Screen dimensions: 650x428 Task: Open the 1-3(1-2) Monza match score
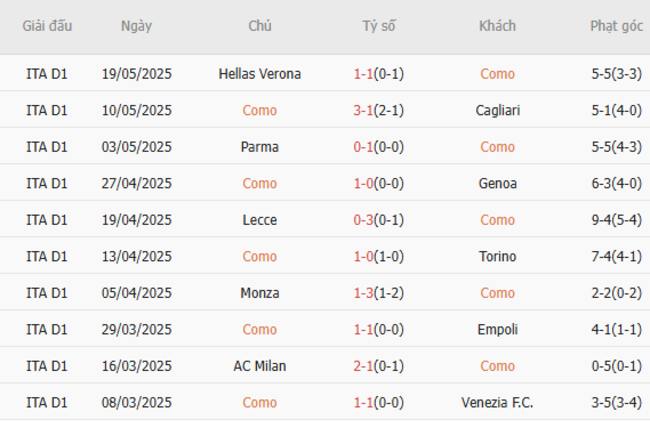pos(378,293)
